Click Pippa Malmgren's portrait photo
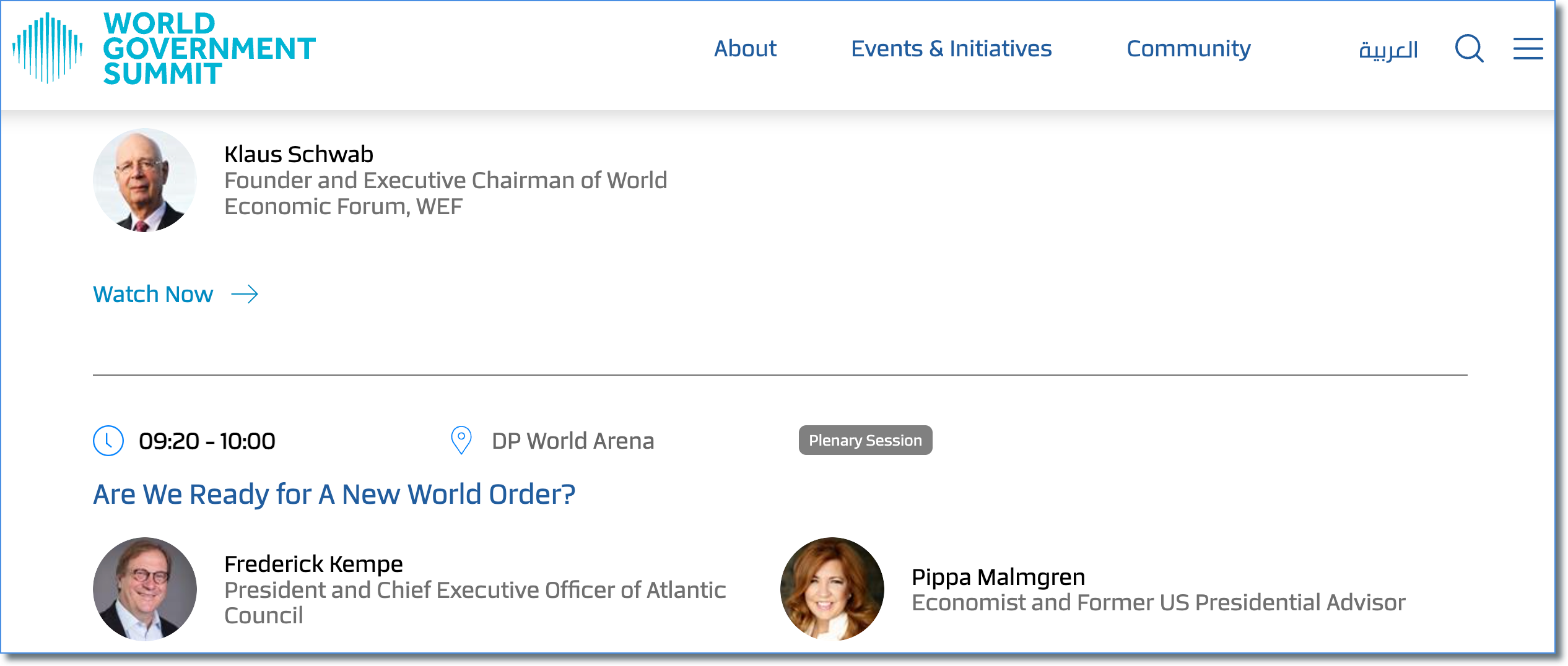 (832, 589)
